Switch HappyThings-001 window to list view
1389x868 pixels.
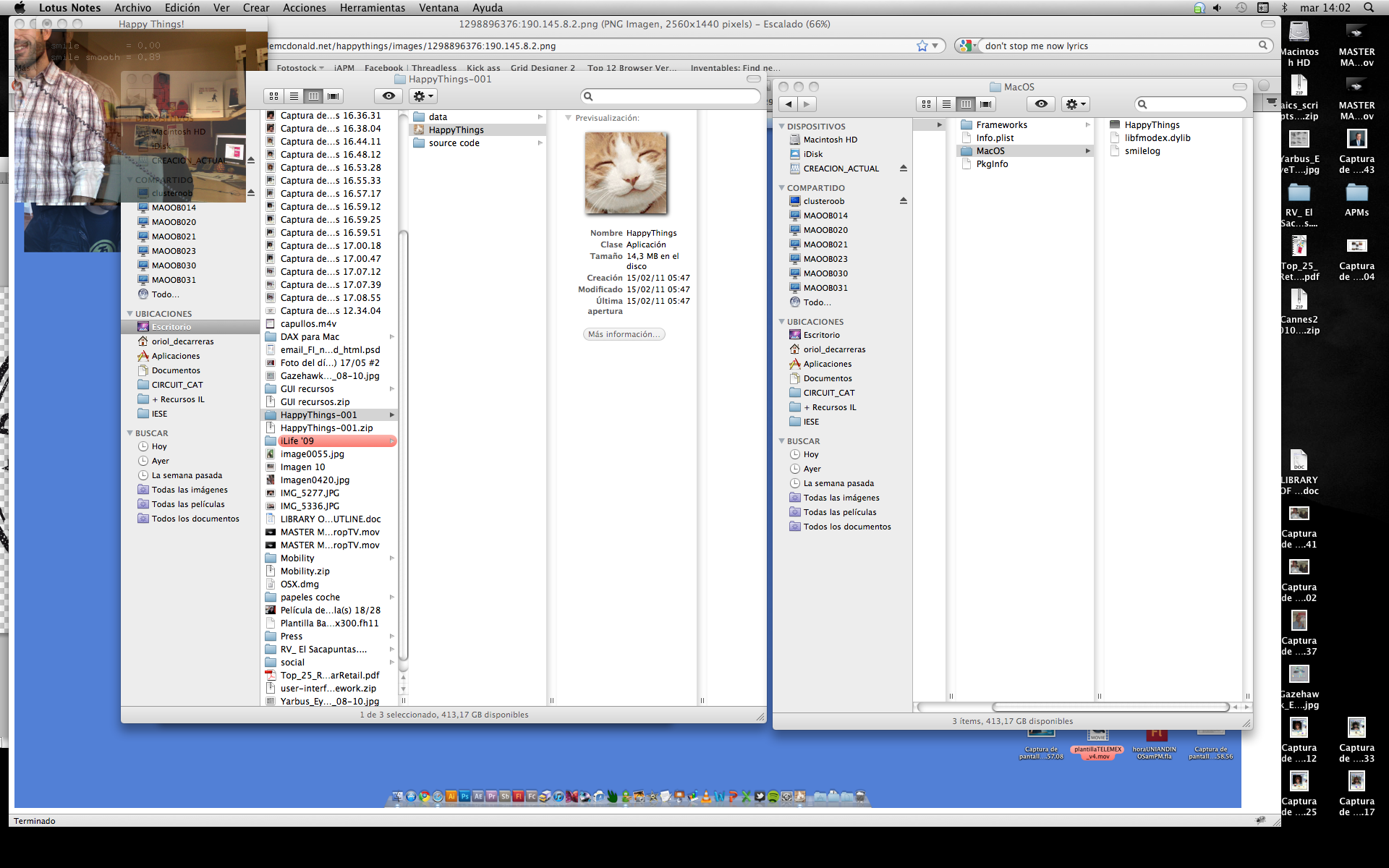coord(294,96)
